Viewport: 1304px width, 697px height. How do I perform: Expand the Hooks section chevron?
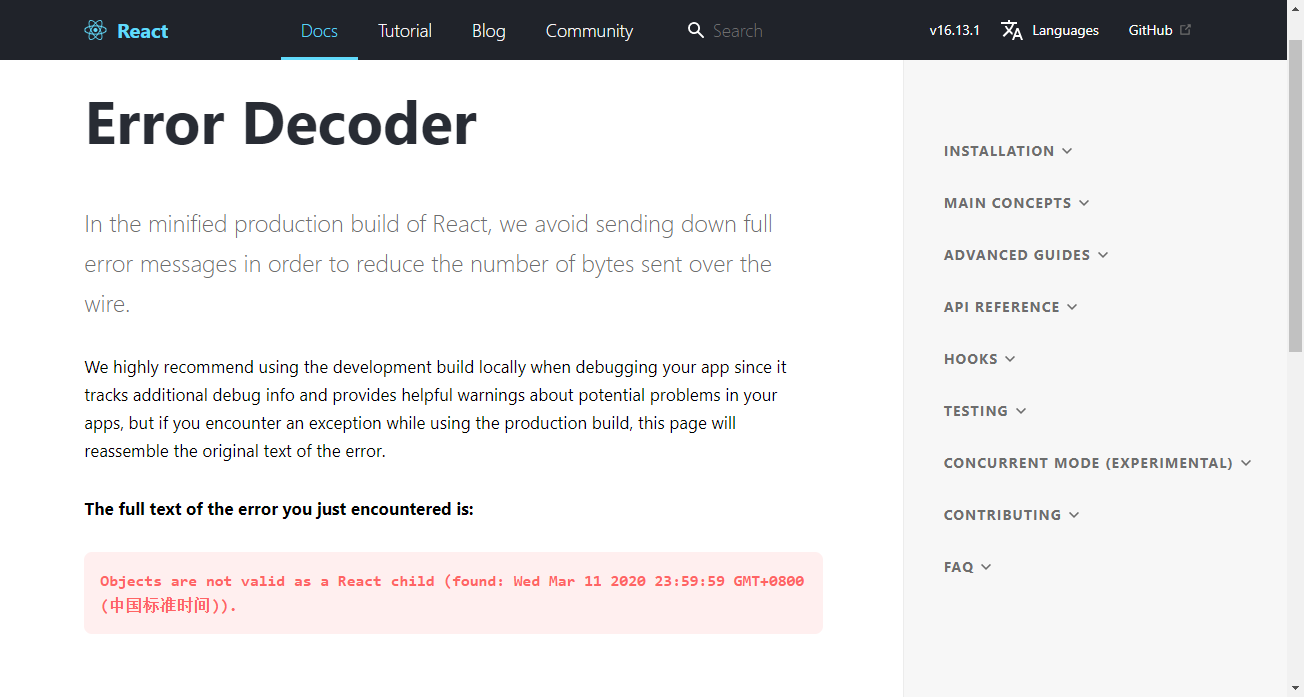(1010, 359)
